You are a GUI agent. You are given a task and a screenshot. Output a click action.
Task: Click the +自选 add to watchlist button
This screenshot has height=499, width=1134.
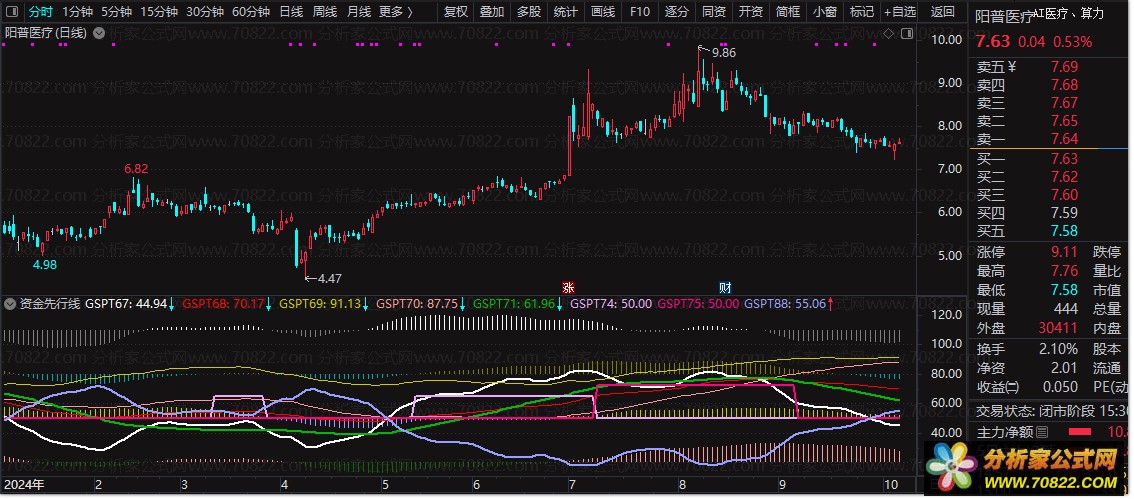coord(899,12)
